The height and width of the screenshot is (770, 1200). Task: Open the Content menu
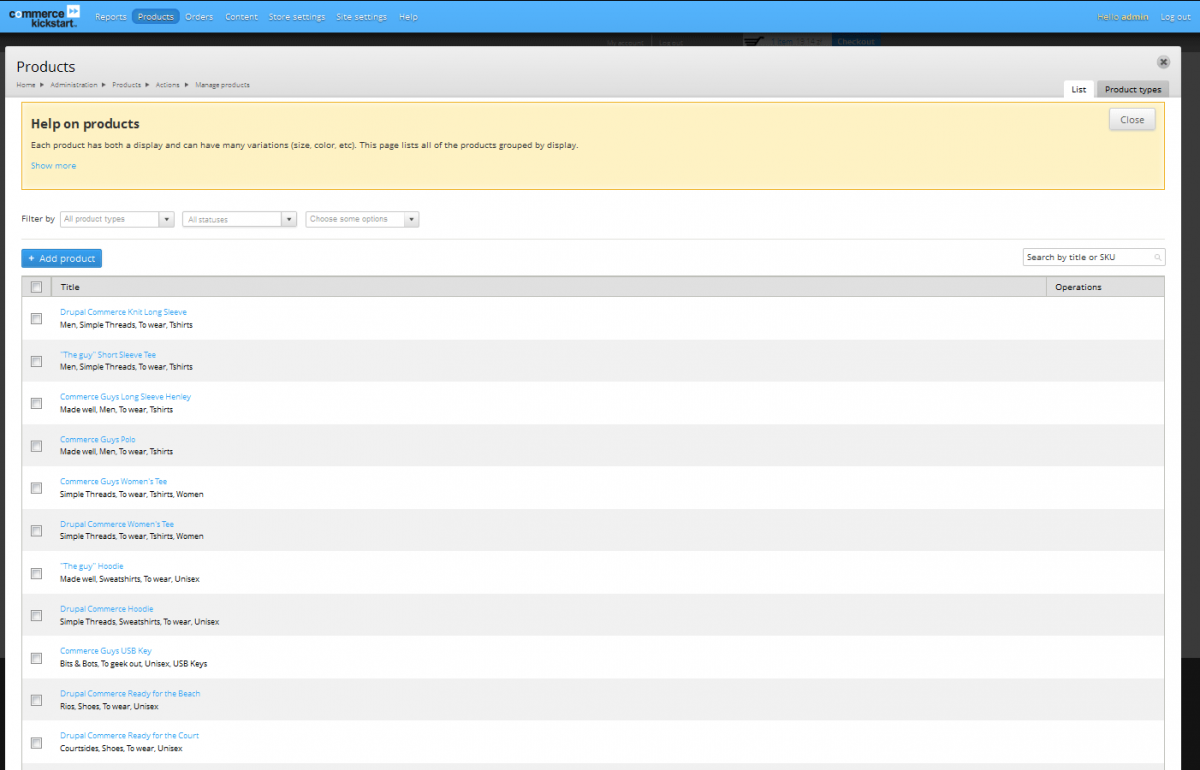[x=241, y=17]
